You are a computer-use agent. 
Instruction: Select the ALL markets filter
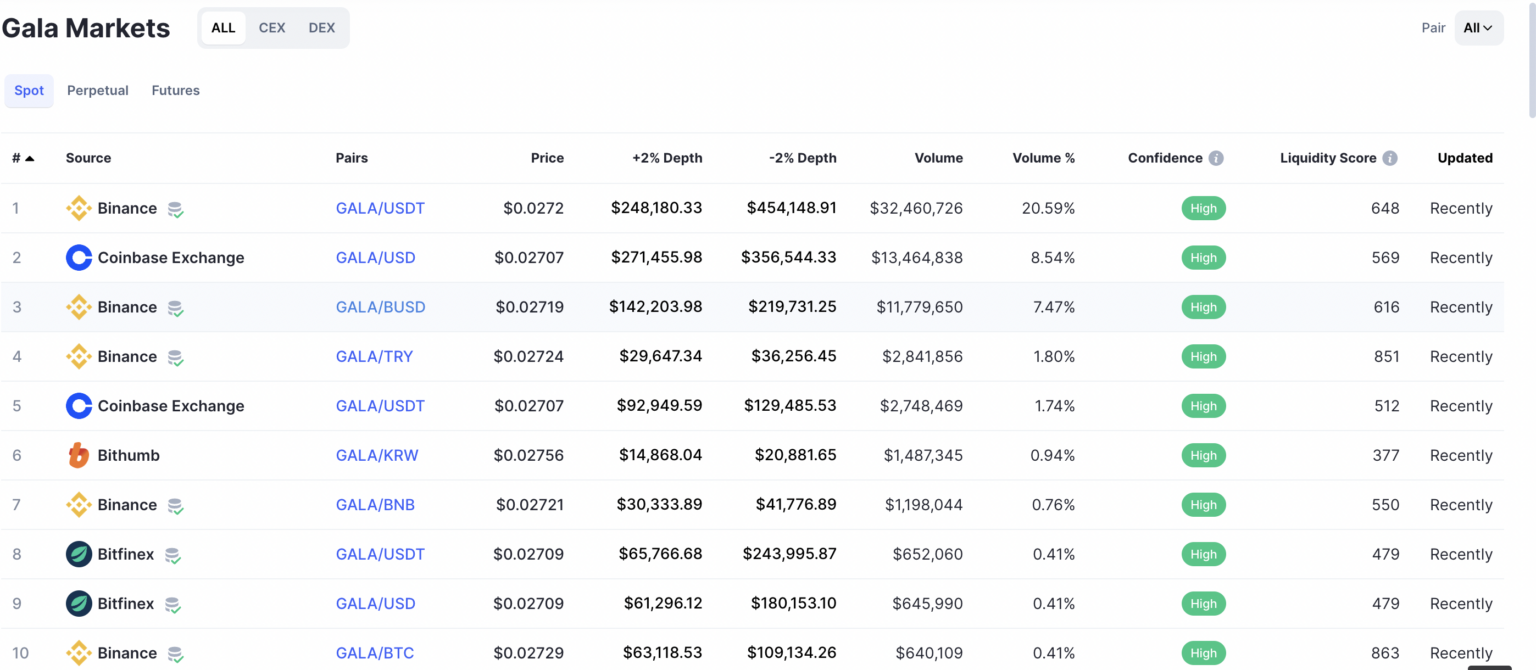[x=223, y=28]
